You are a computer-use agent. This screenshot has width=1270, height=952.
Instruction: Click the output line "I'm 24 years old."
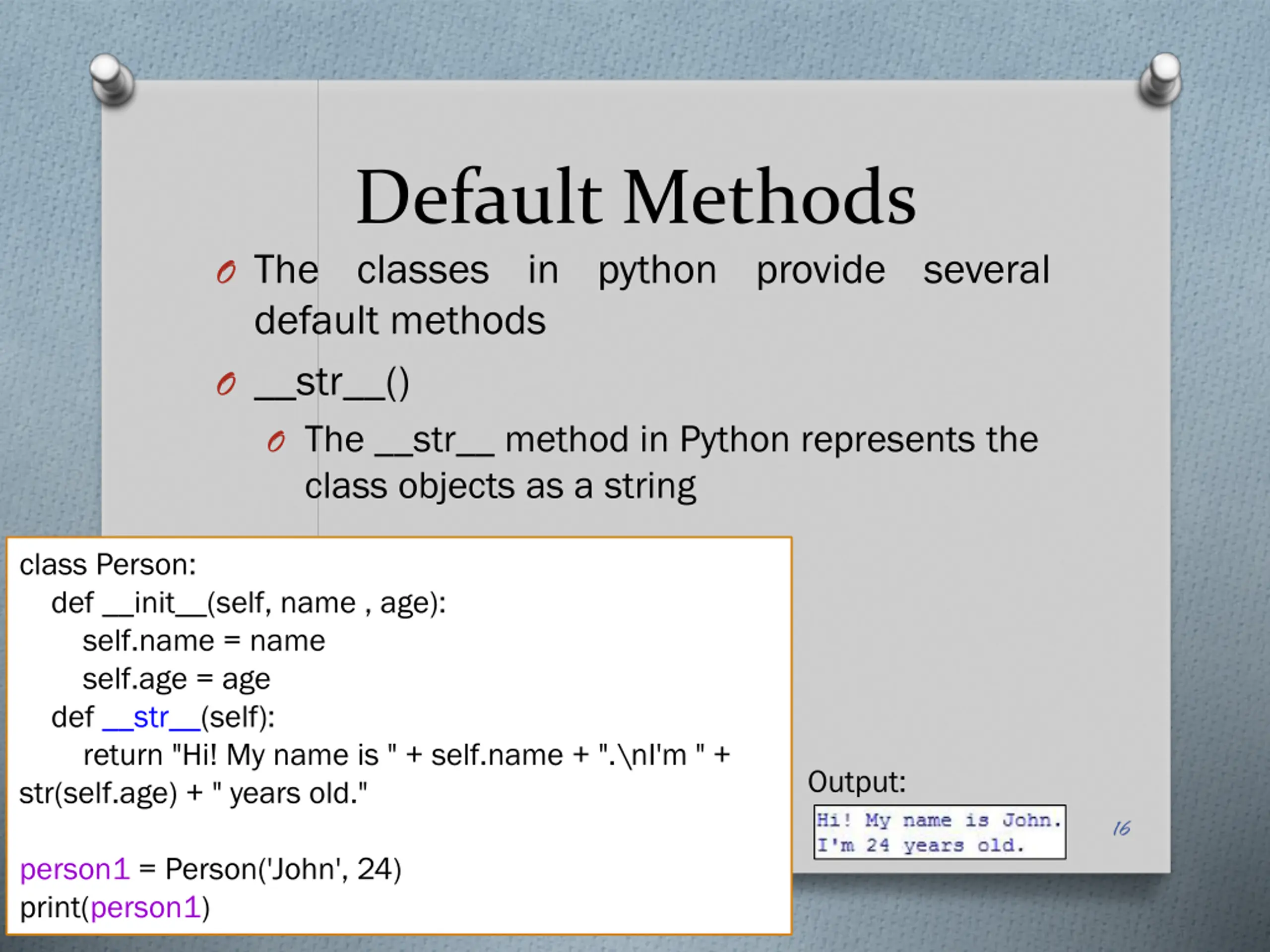tap(920, 845)
